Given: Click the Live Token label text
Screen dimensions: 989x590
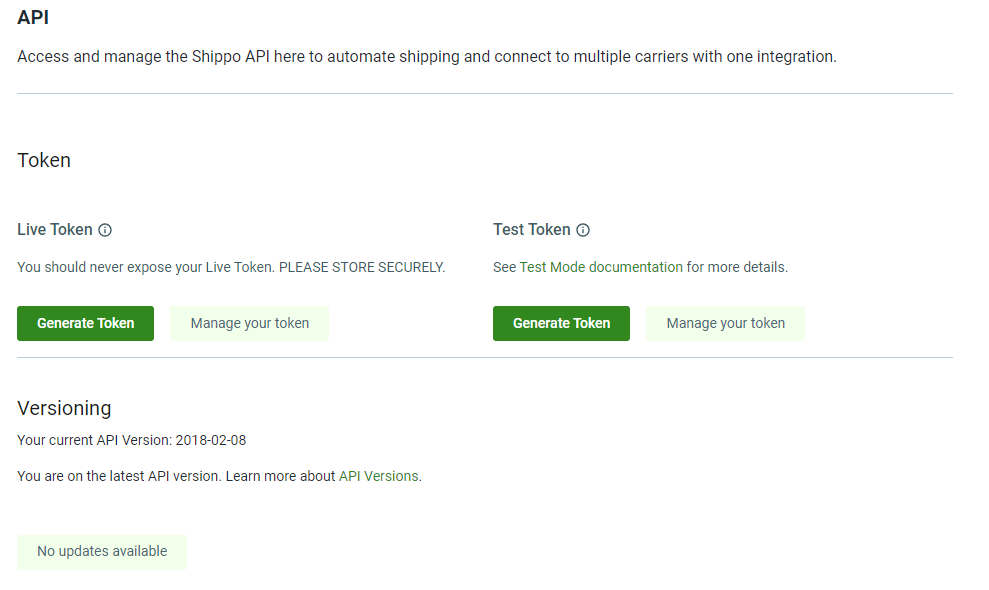Looking at the screenshot, I should [x=55, y=230].
